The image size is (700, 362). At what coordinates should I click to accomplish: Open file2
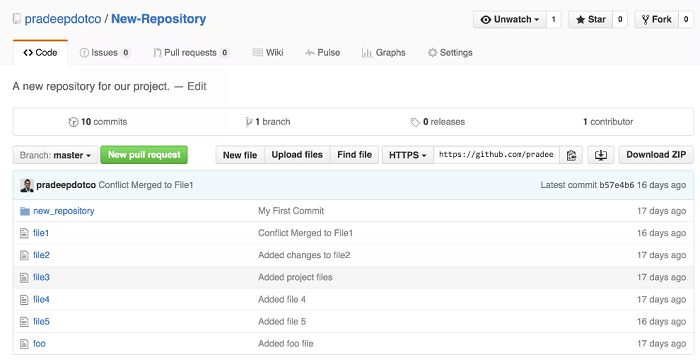point(42,255)
